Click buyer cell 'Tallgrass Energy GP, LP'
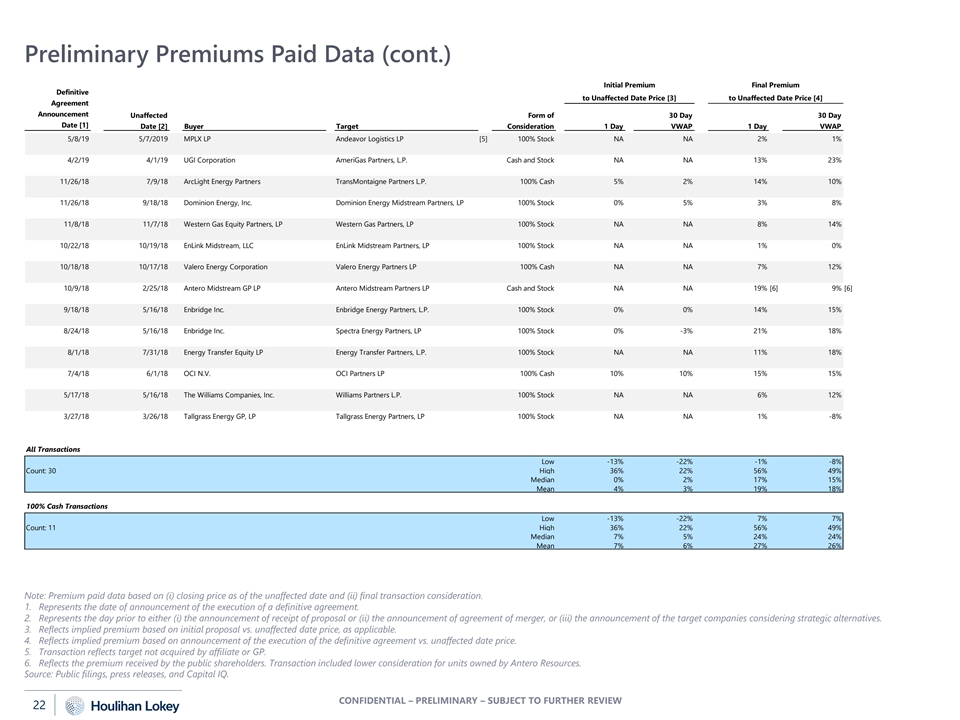The image size is (960, 720). point(220,416)
